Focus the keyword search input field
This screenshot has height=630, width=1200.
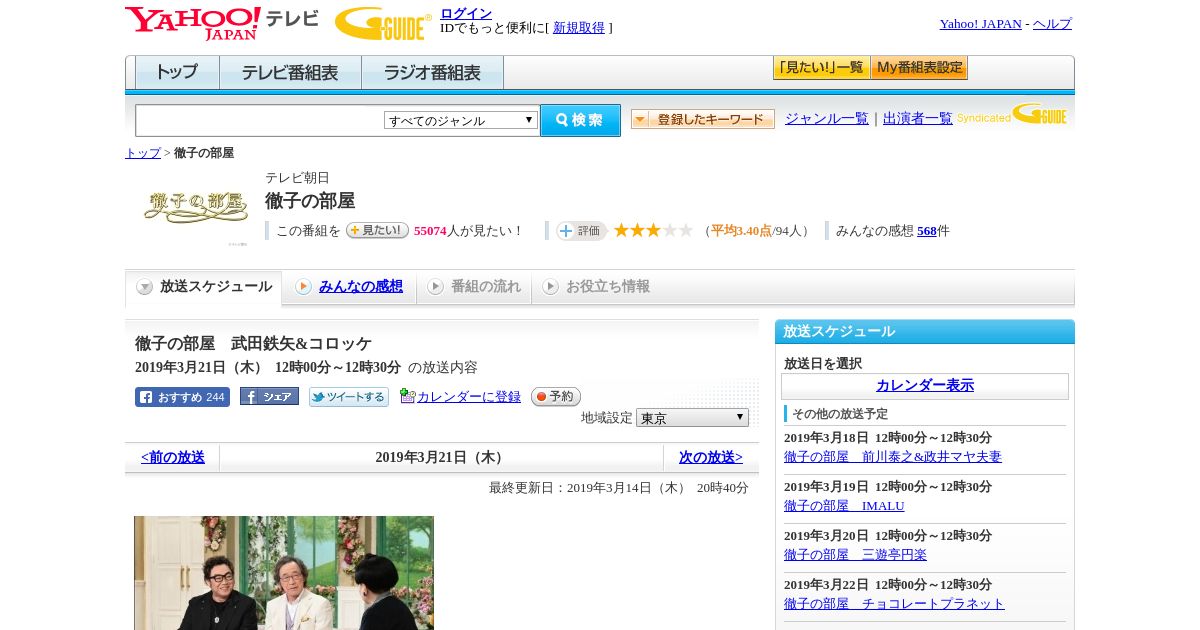point(260,120)
